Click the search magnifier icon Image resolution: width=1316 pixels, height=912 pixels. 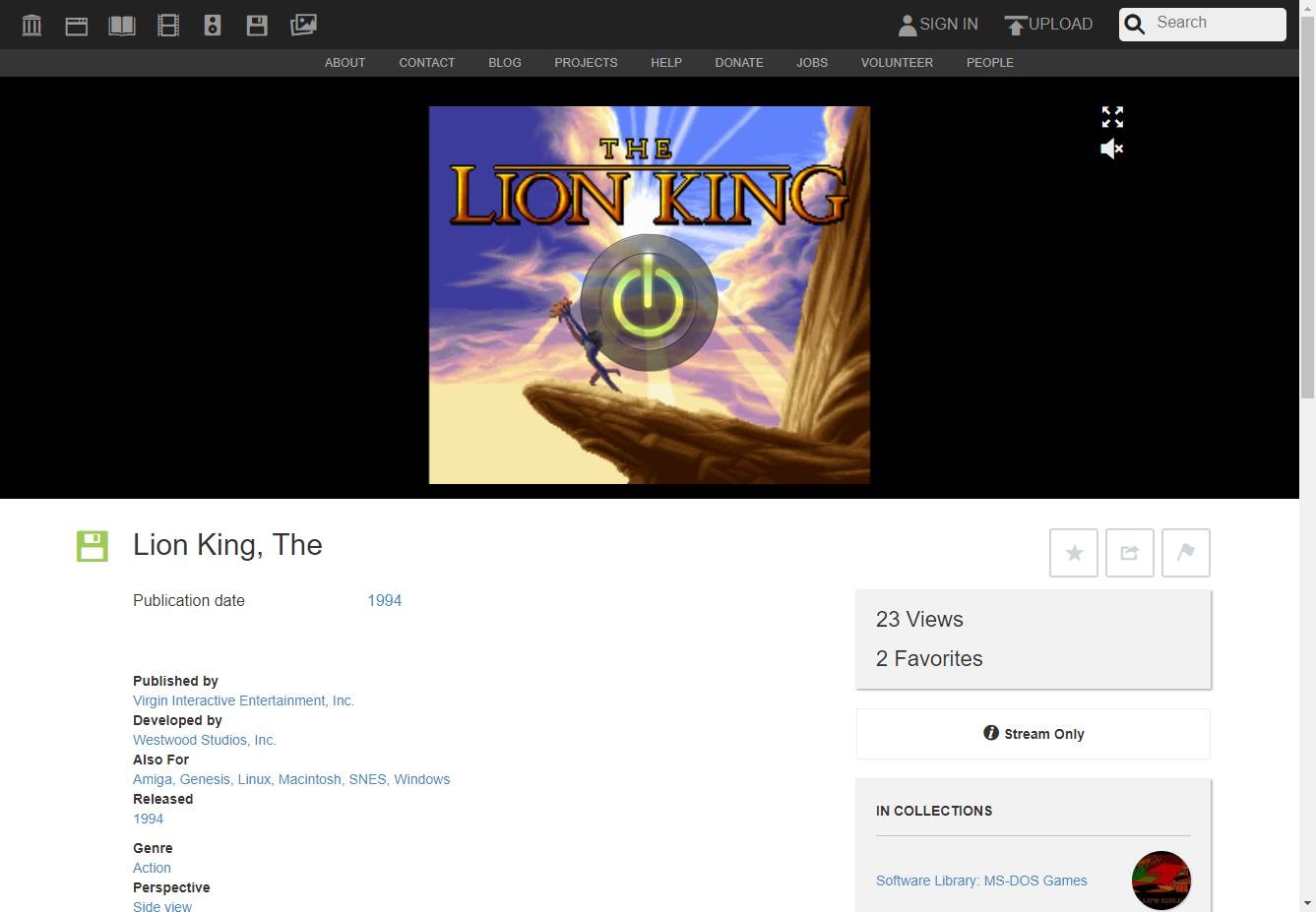point(1135,25)
